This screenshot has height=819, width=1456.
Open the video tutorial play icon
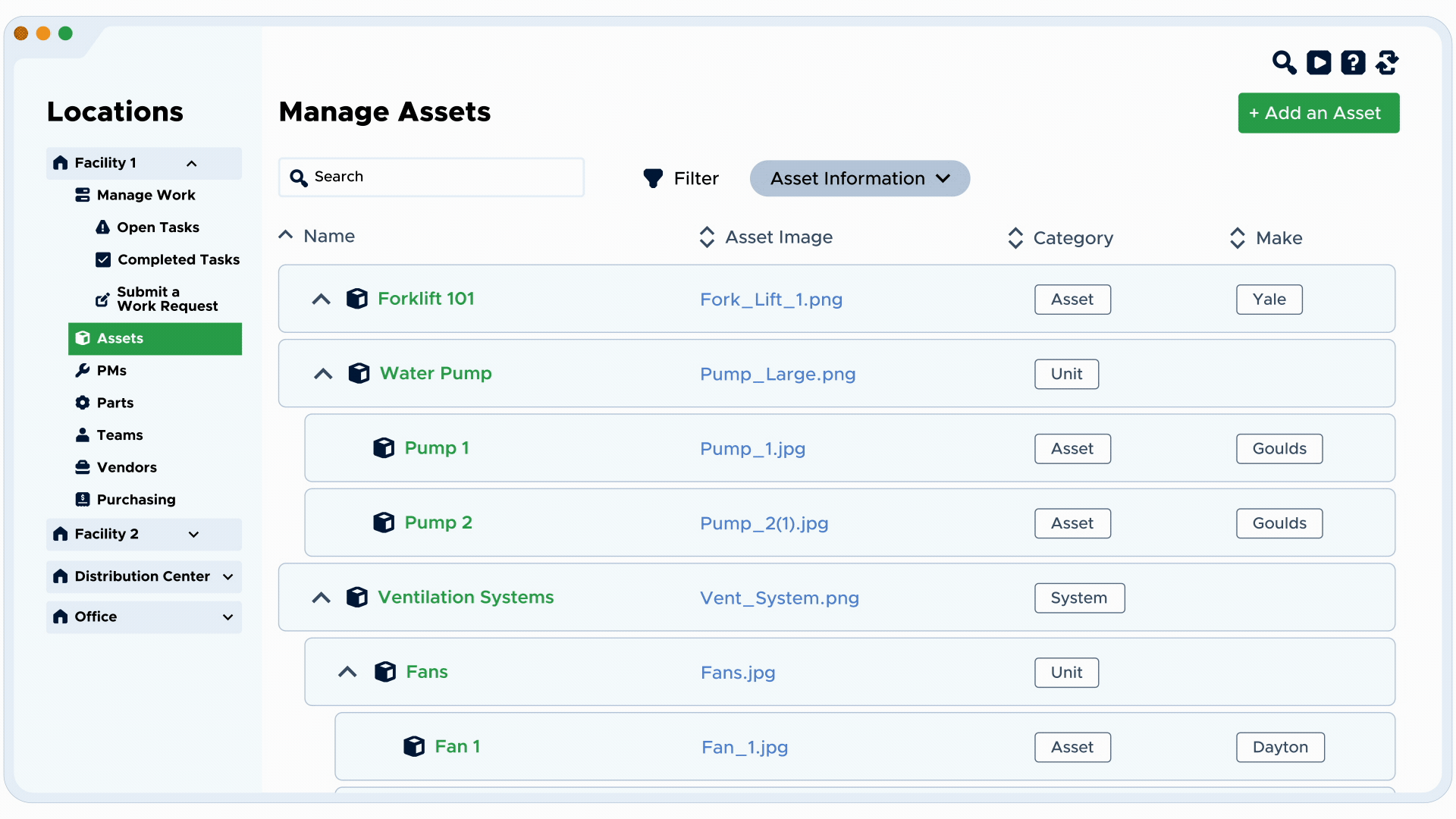[x=1319, y=62]
